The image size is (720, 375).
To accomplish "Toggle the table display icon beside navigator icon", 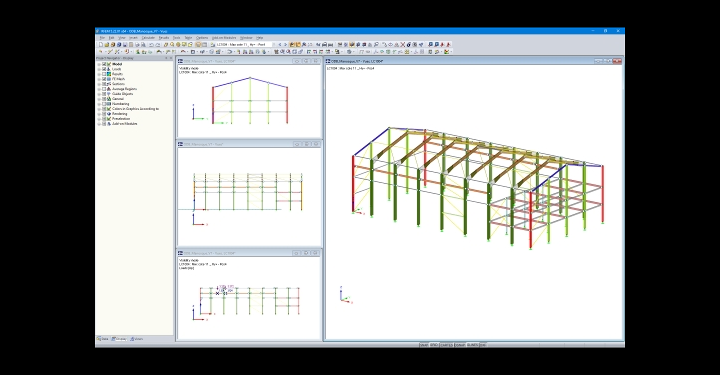I will [204, 45].
